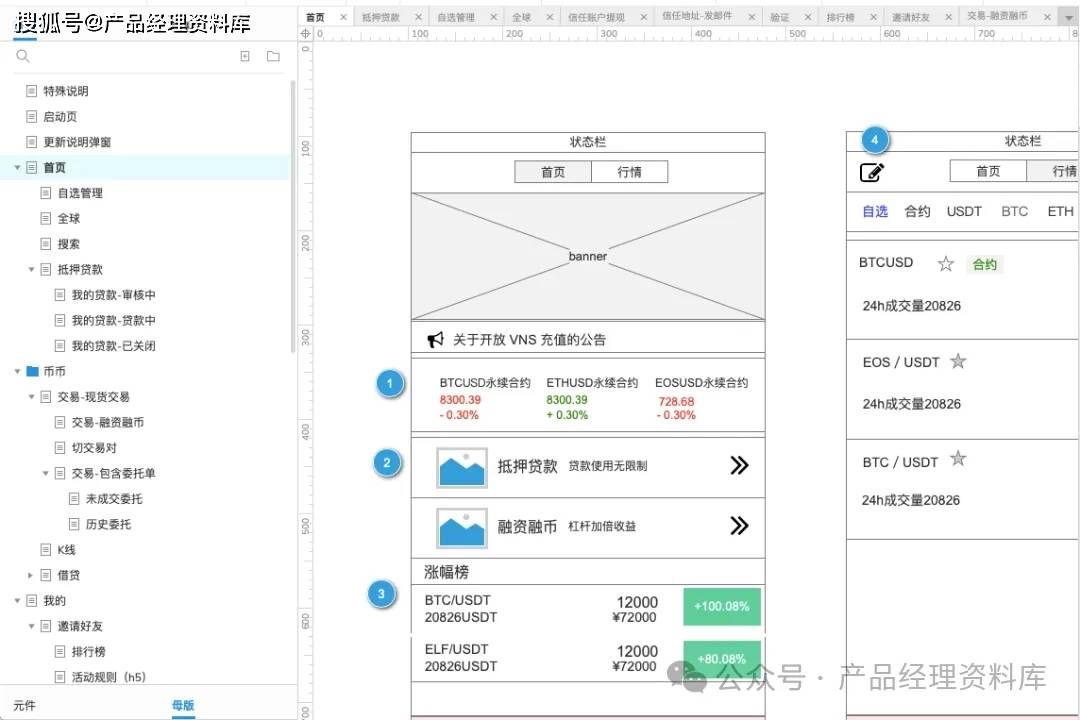Collapse the 首页 page tree node
This screenshot has height=720, width=1080.
point(17,167)
